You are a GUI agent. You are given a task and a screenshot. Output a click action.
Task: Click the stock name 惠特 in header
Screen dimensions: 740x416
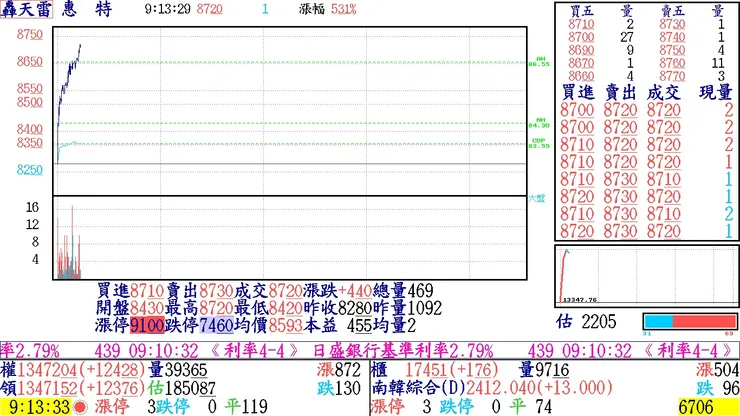coord(87,9)
